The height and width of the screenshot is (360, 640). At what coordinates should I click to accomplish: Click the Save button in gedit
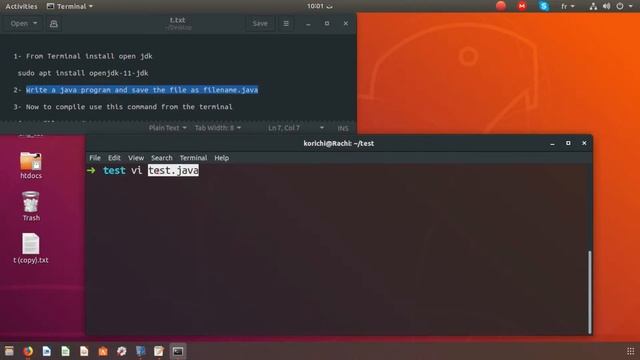pyautogui.click(x=260, y=24)
